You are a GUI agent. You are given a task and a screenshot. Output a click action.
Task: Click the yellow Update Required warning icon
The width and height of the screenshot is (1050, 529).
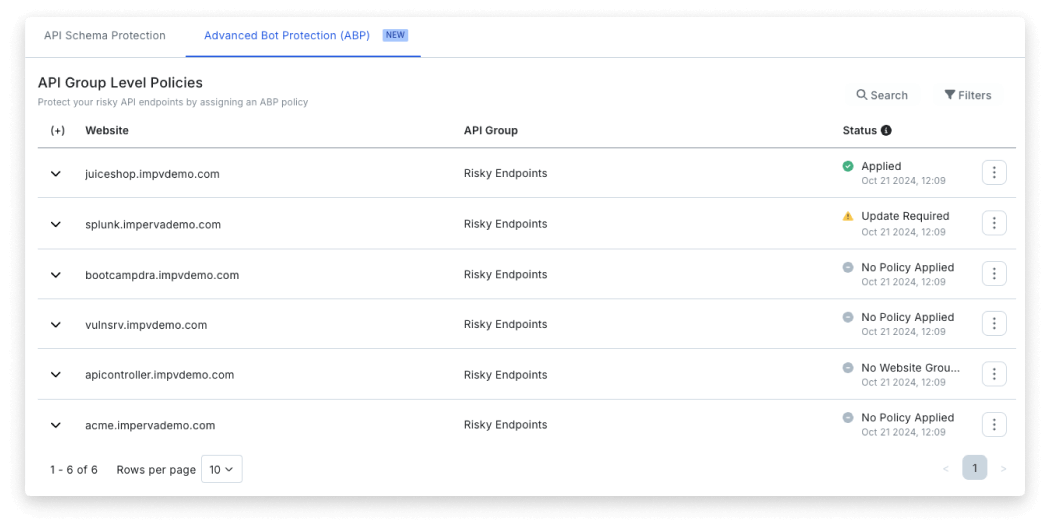pyautogui.click(x=848, y=216)
